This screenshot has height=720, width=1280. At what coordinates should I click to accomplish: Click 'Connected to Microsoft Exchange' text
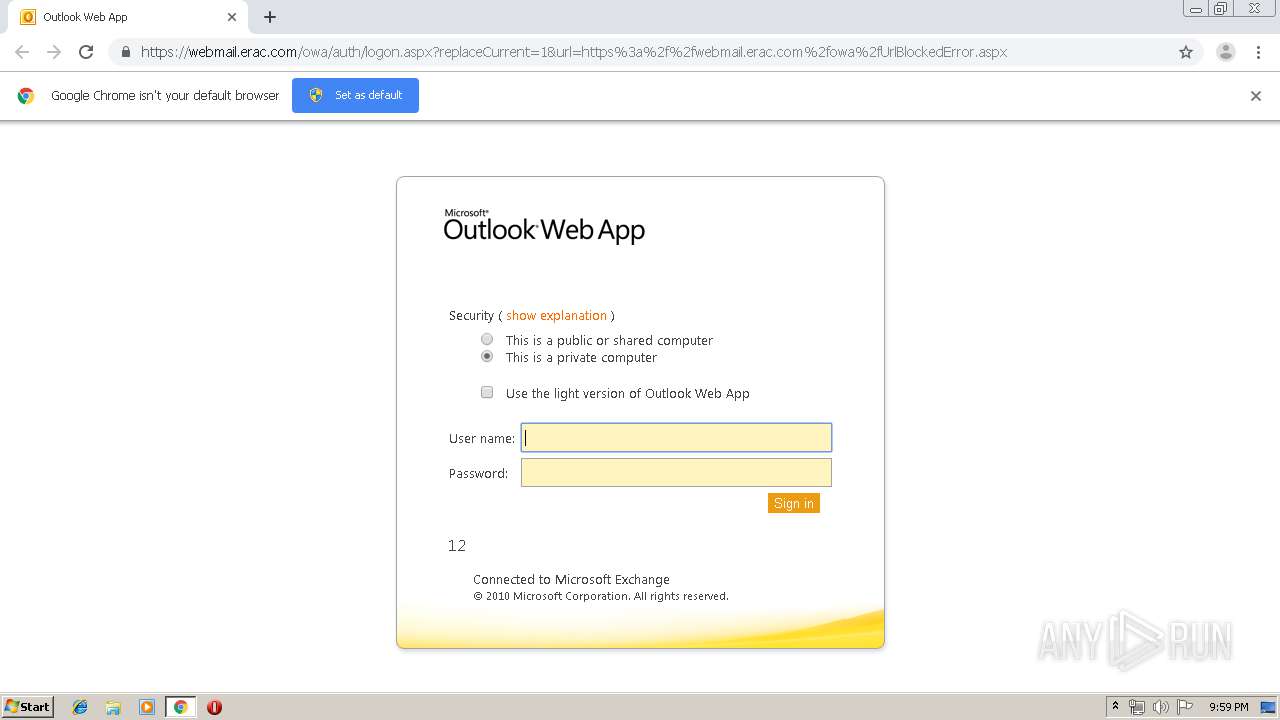coord(571,579)
